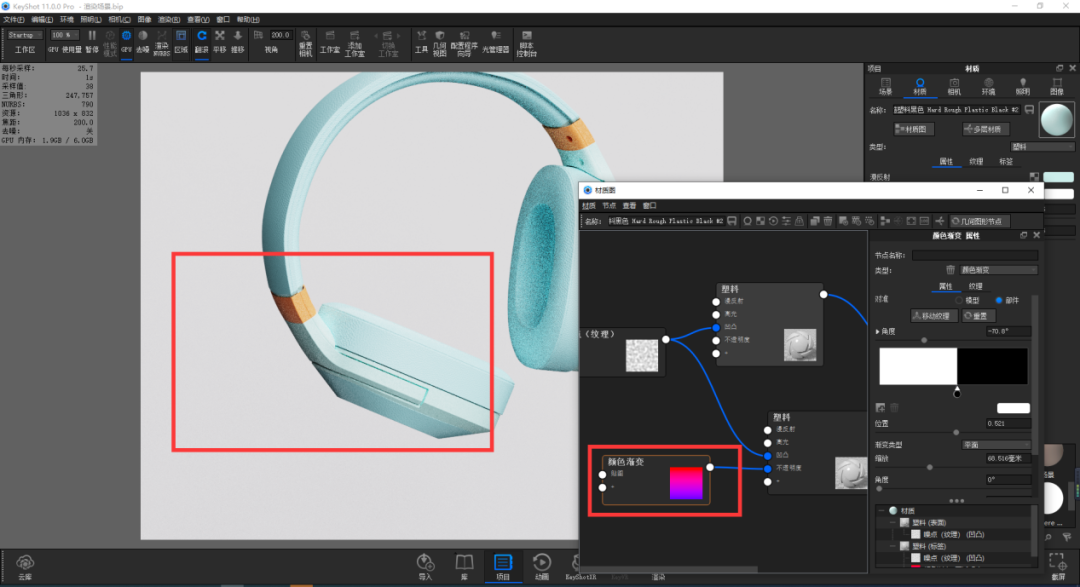The height and width of the screenshot is (587, 1080).
Task: Open the Scripting Console (脚本控制台) icon
Action: tap(526, 36)
